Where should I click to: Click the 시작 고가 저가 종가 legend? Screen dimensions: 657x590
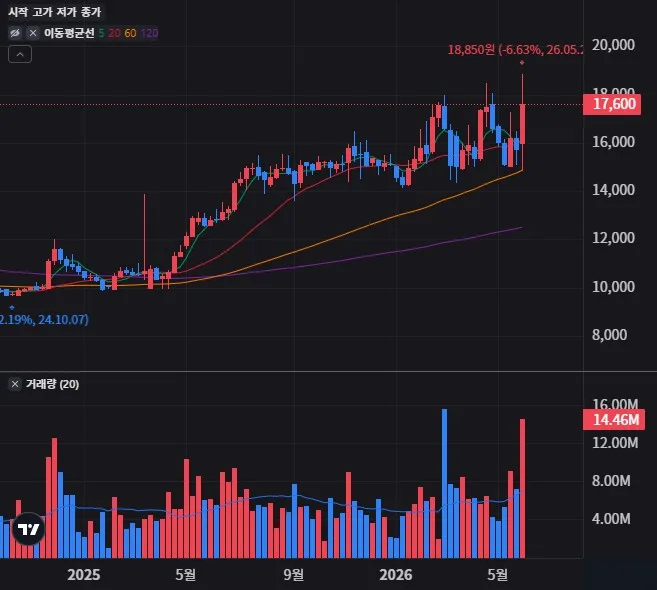pos(55,12)
